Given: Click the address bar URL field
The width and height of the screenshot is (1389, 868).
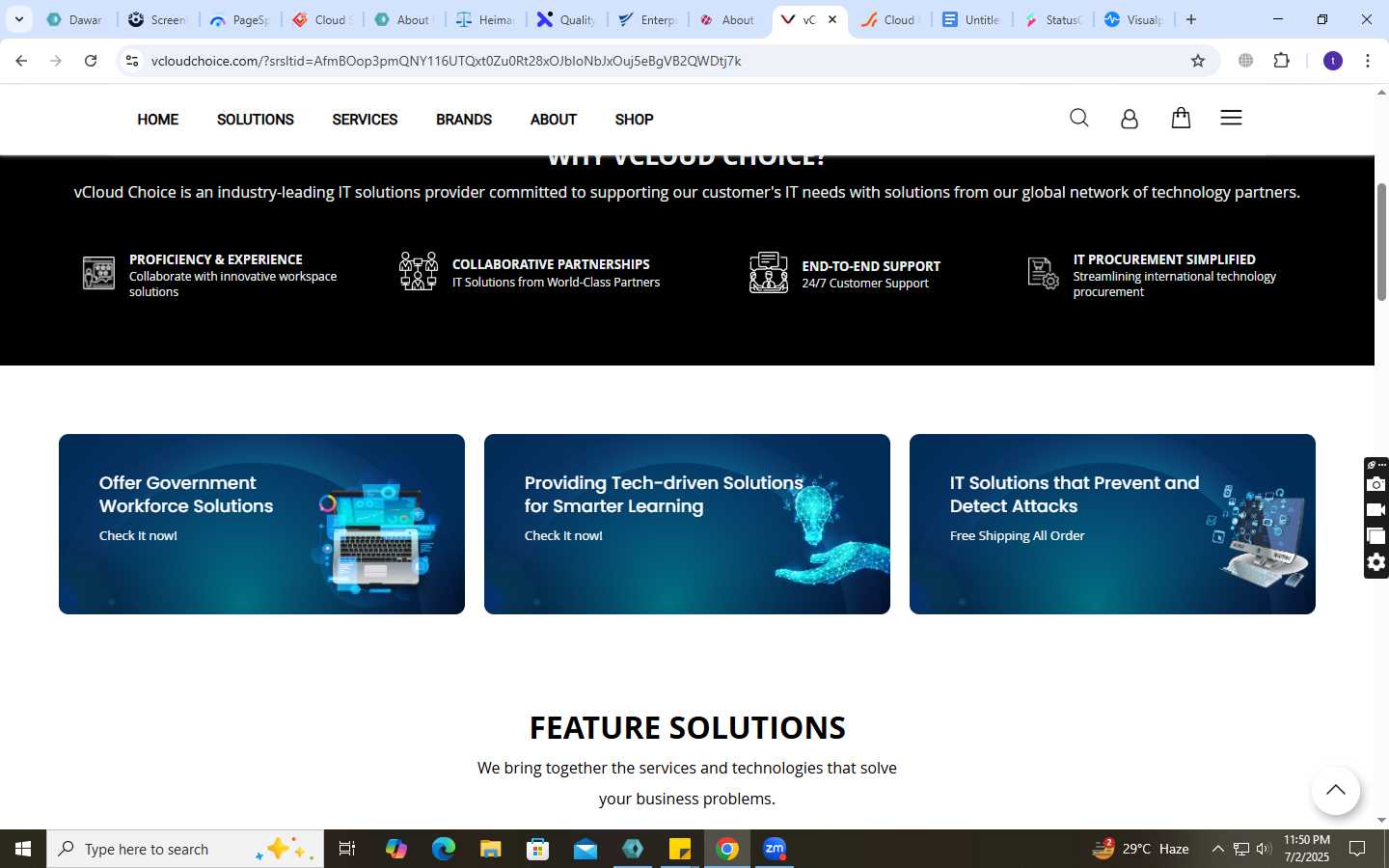Looking at the screenshot, I should click(x=666, y=61).
